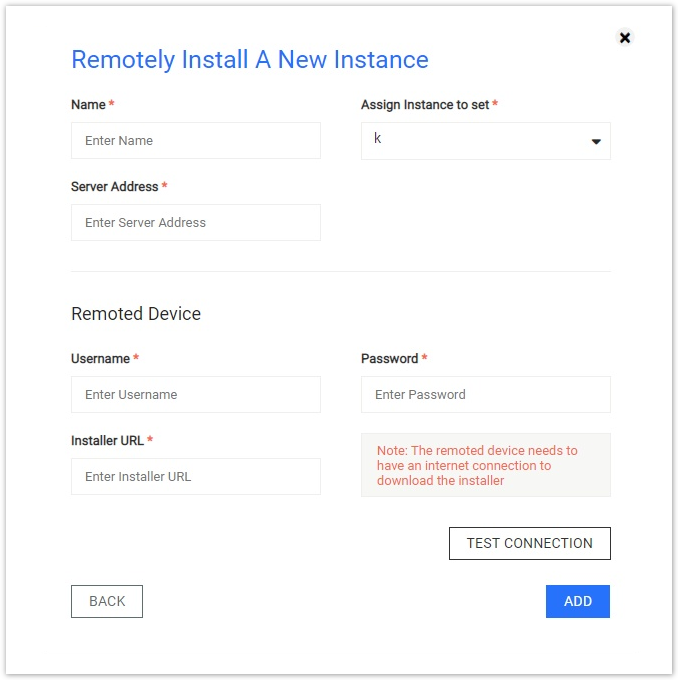Focus the Enter Installer URL field
The height and width of the screenshot is (680, 678).
click(x=196, y=477)
